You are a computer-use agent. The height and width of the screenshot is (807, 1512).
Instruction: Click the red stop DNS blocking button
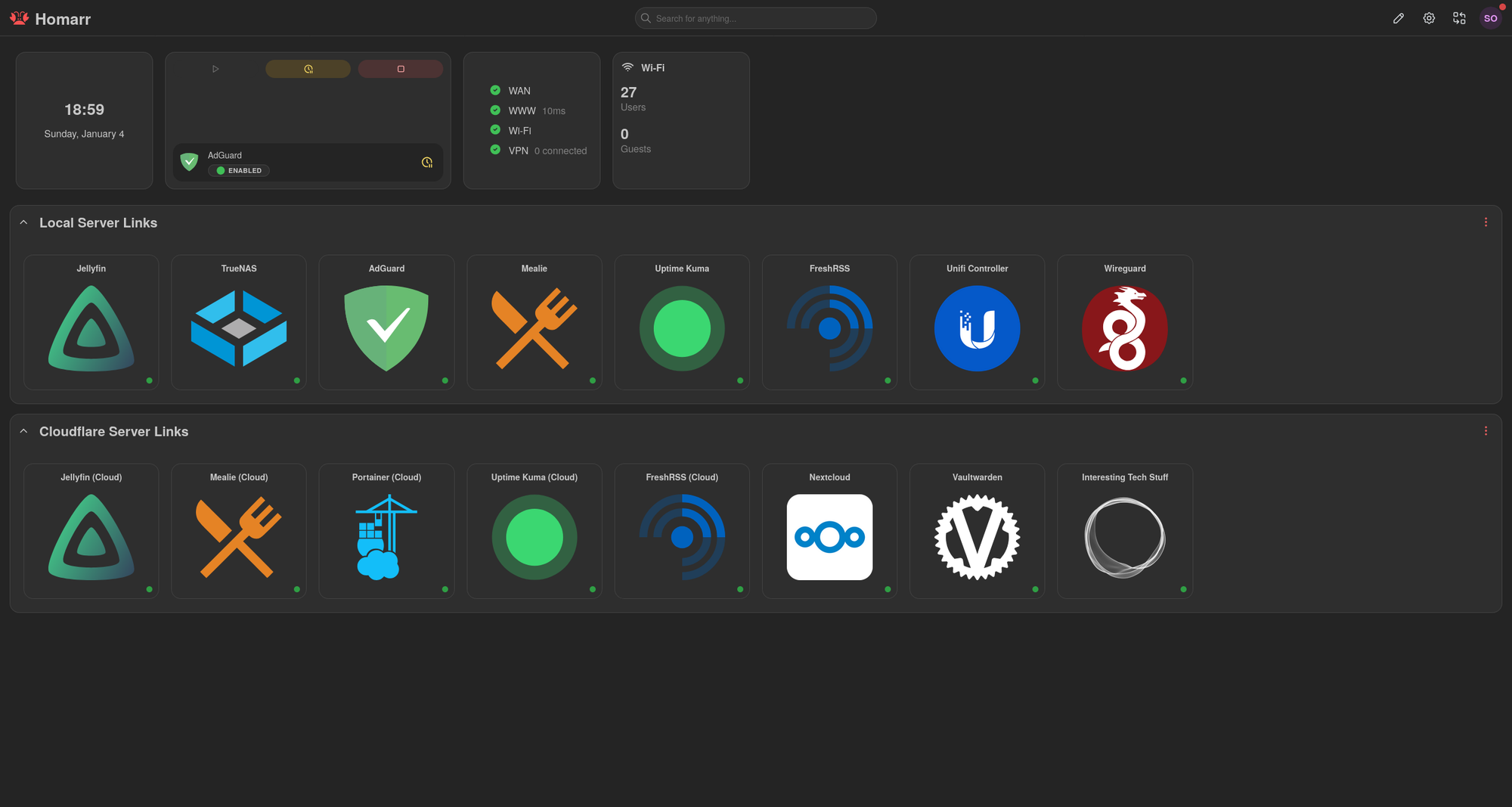pyautogui.click(x=401, y=69)
